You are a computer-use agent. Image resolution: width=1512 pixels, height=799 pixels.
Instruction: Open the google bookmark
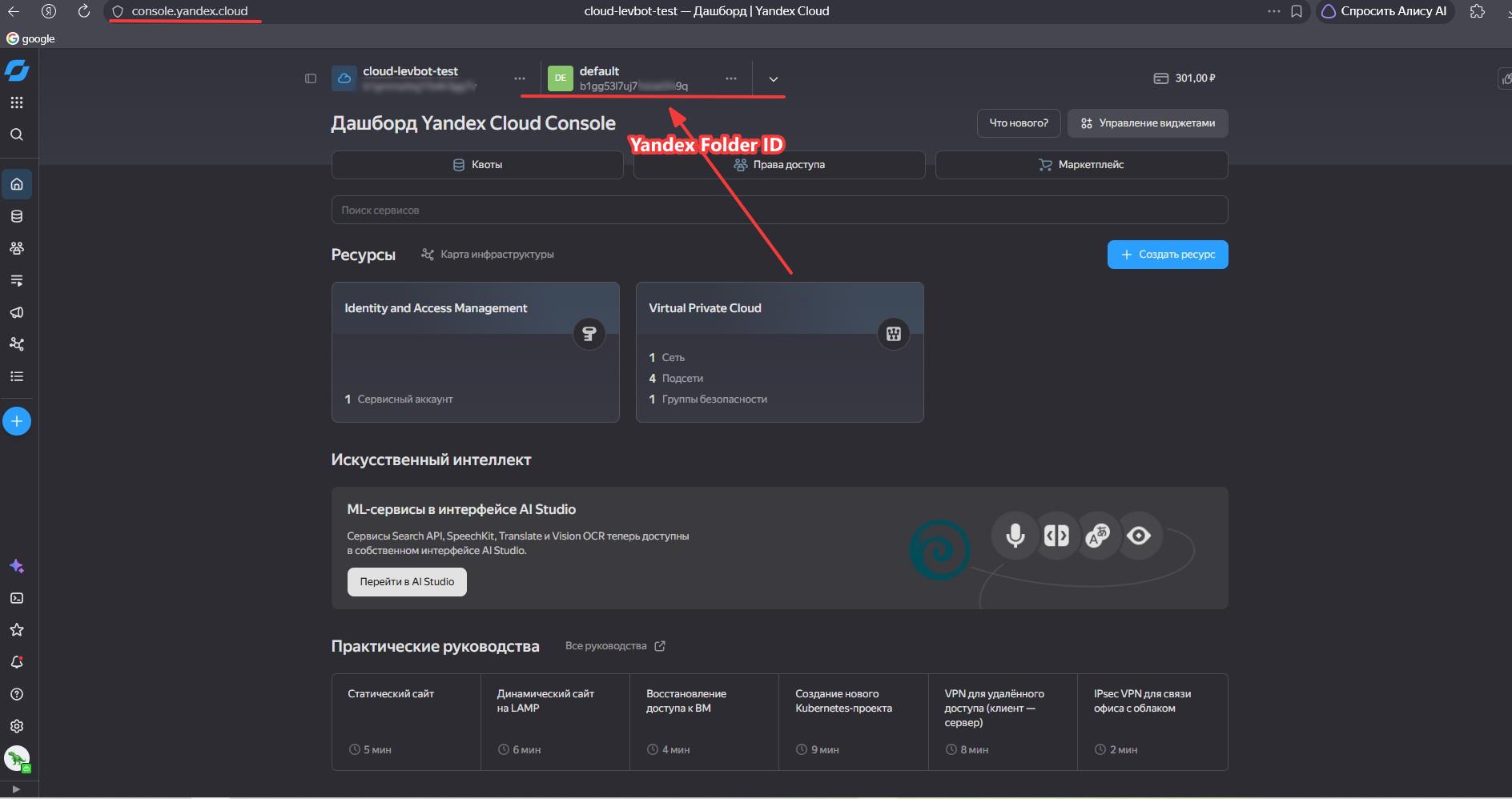30,38
